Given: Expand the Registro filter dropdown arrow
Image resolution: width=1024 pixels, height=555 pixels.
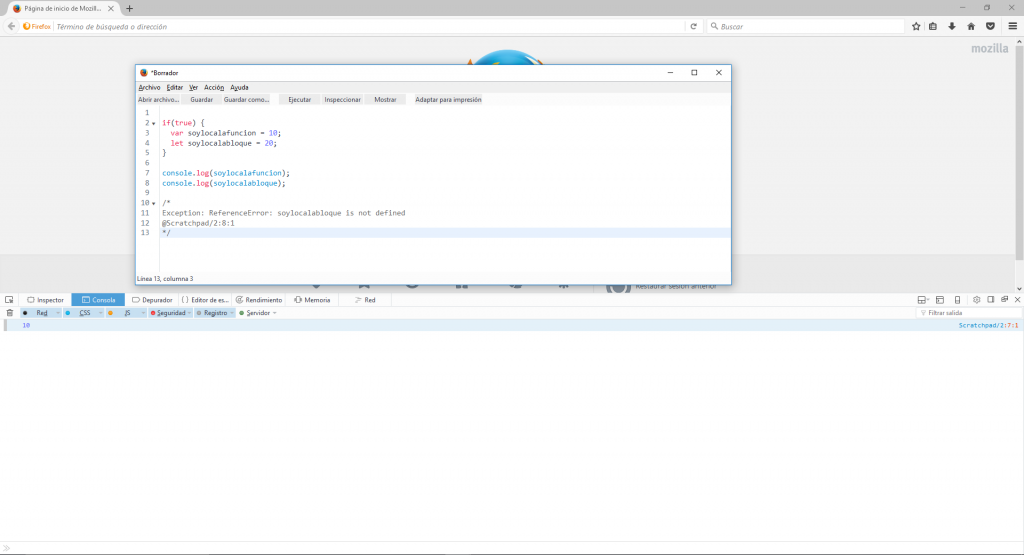Looking at the screenshot, I should [x=232, y=313].
